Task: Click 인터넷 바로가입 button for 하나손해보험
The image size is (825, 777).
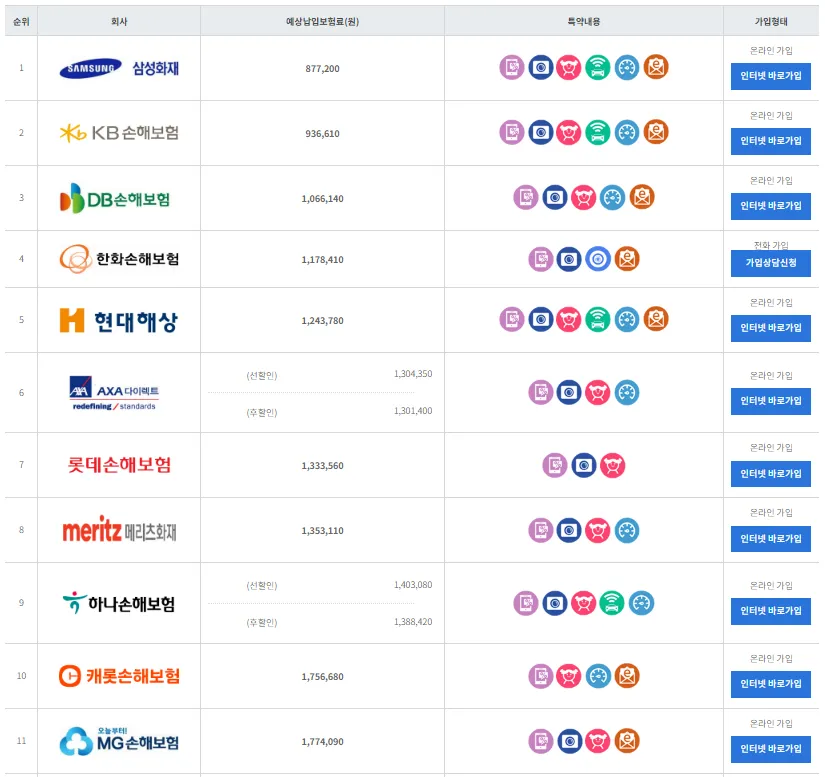Action: click(770, 611)
